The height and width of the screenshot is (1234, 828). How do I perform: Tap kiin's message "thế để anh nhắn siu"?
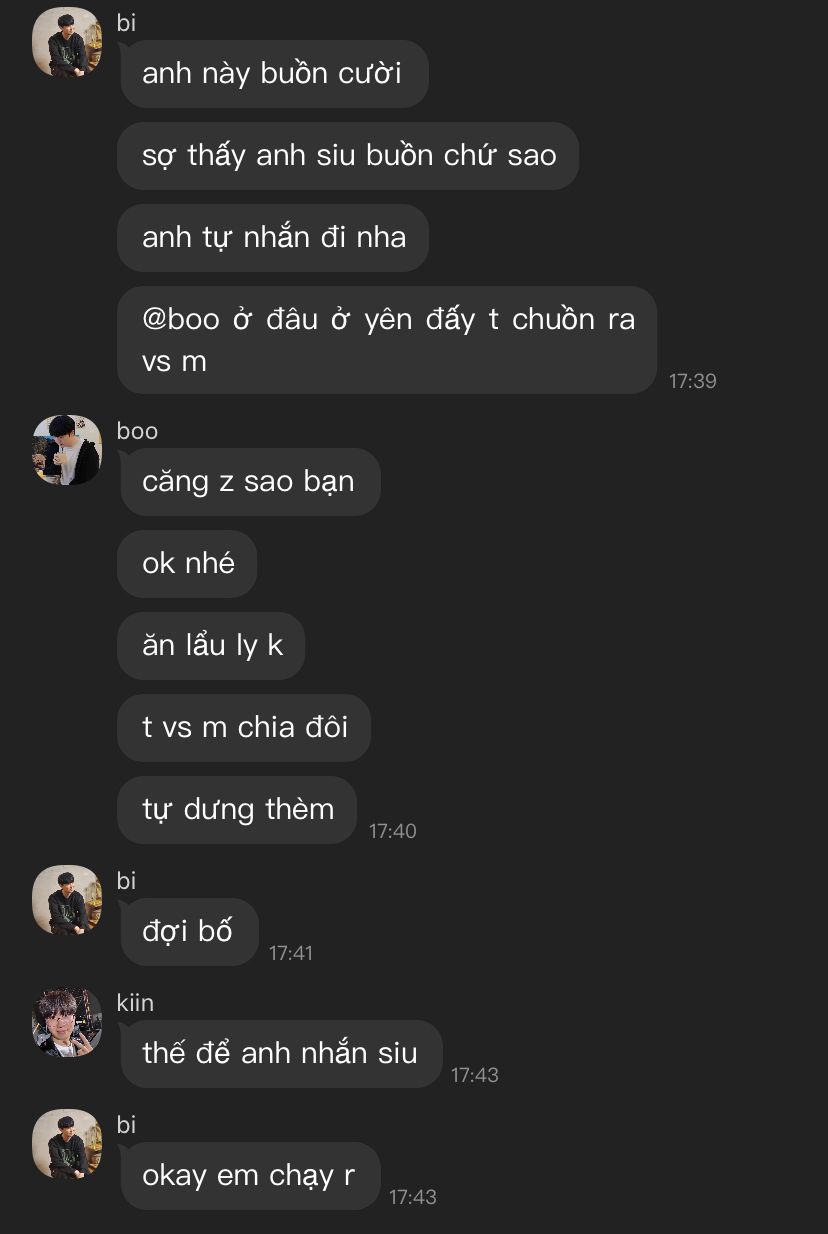point(280,1054)
